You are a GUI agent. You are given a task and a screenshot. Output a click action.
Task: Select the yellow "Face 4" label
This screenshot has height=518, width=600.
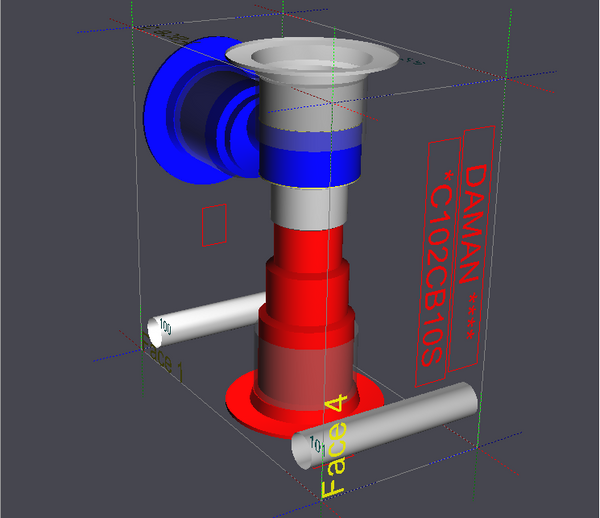point(334,446)
